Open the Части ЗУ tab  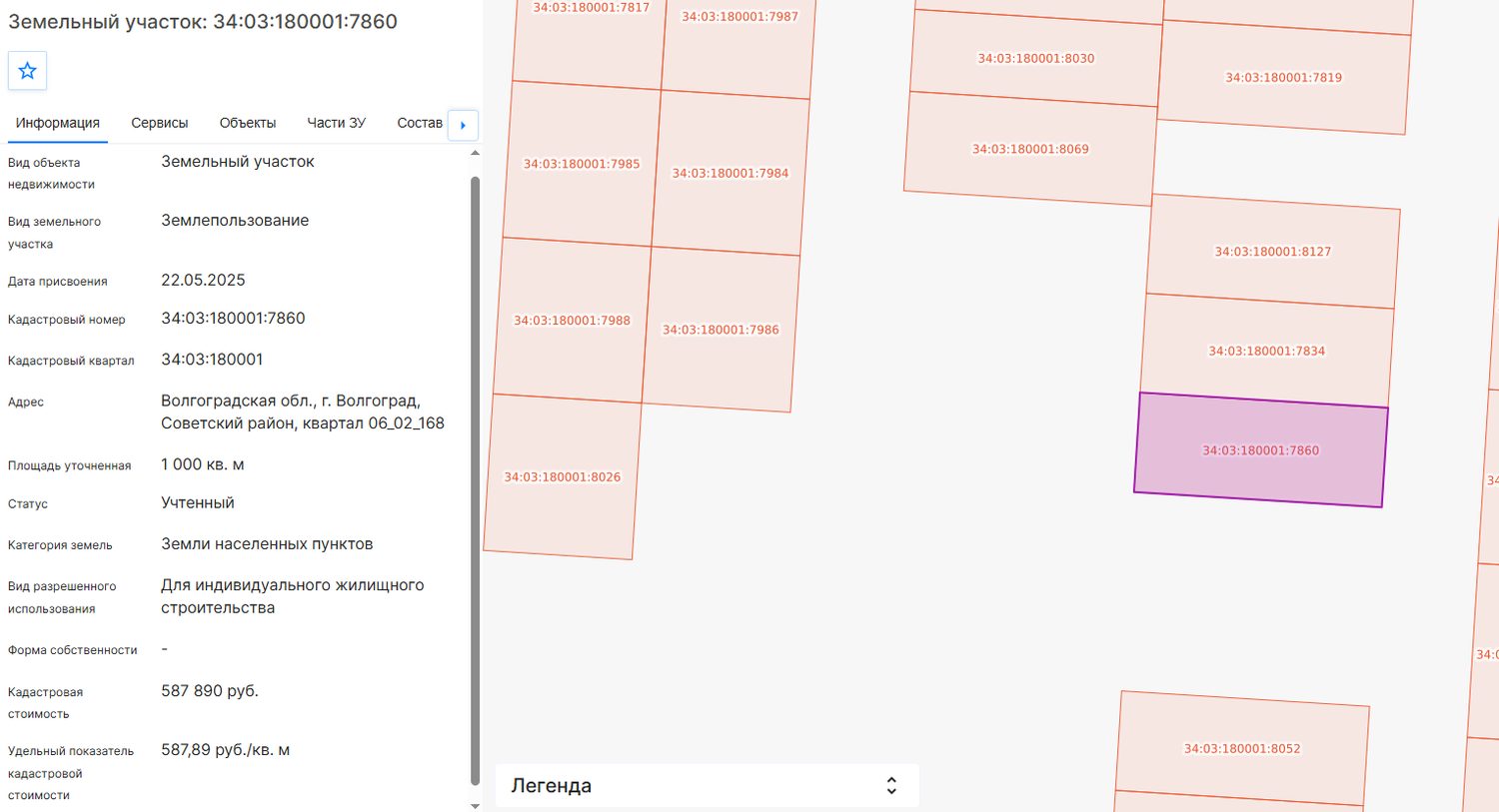click(336, 123)
